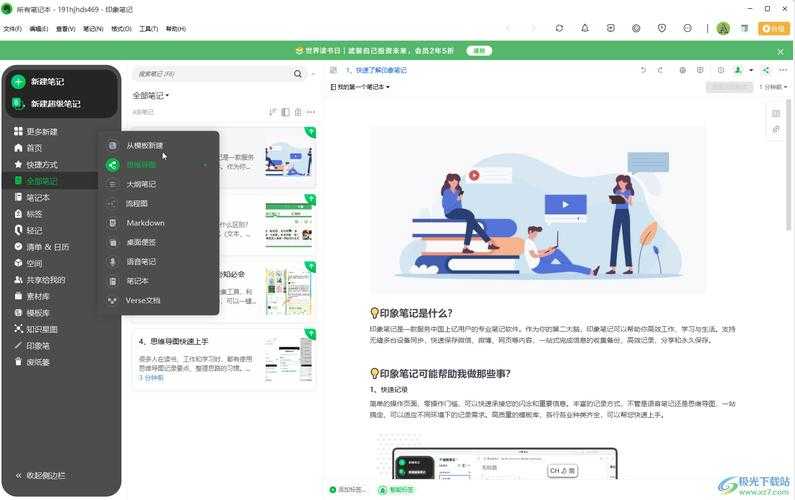
Task: Click the user avatar in top toolbar
Action: [723, 28]
